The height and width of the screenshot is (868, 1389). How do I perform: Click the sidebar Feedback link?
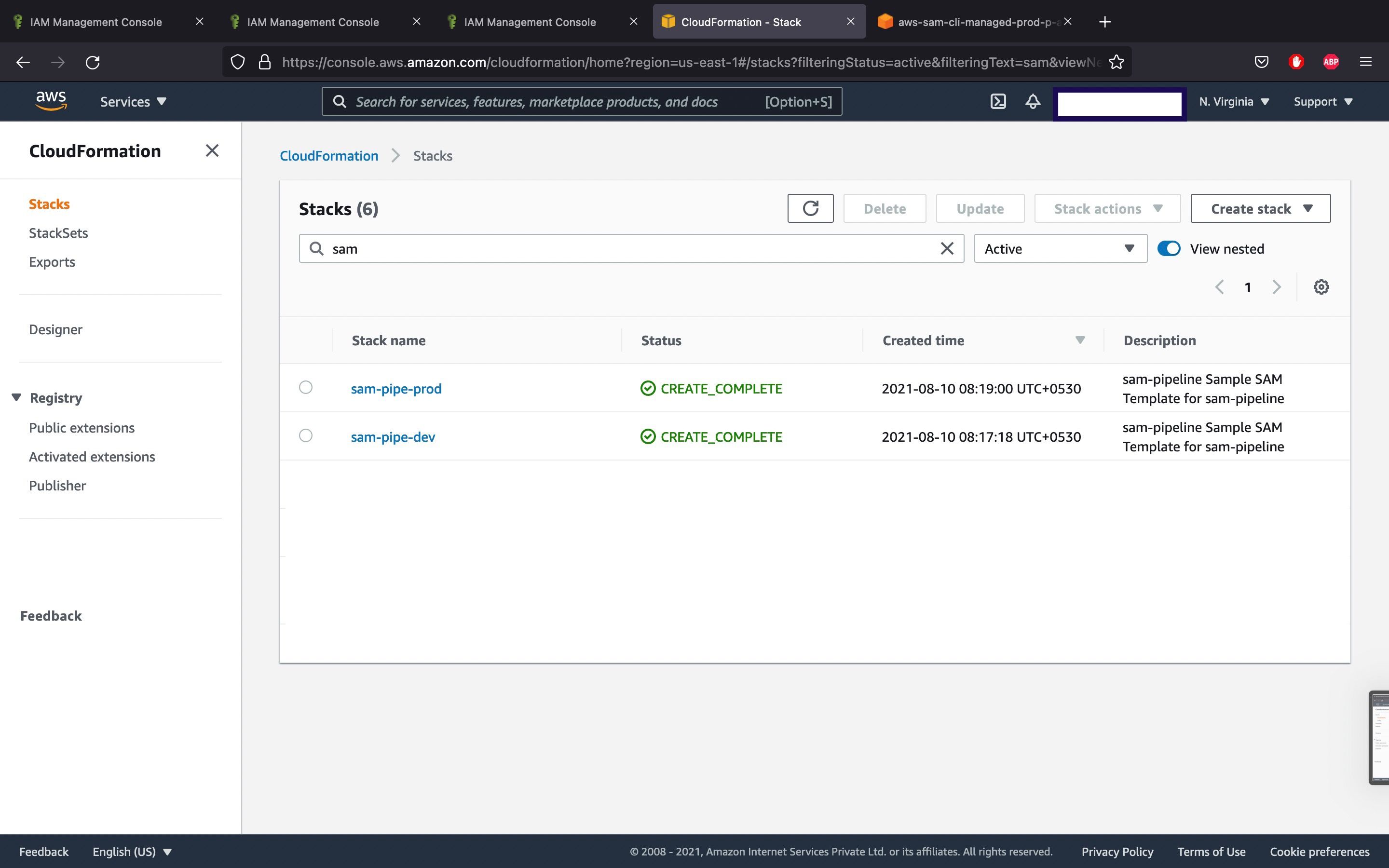point(51,615)
